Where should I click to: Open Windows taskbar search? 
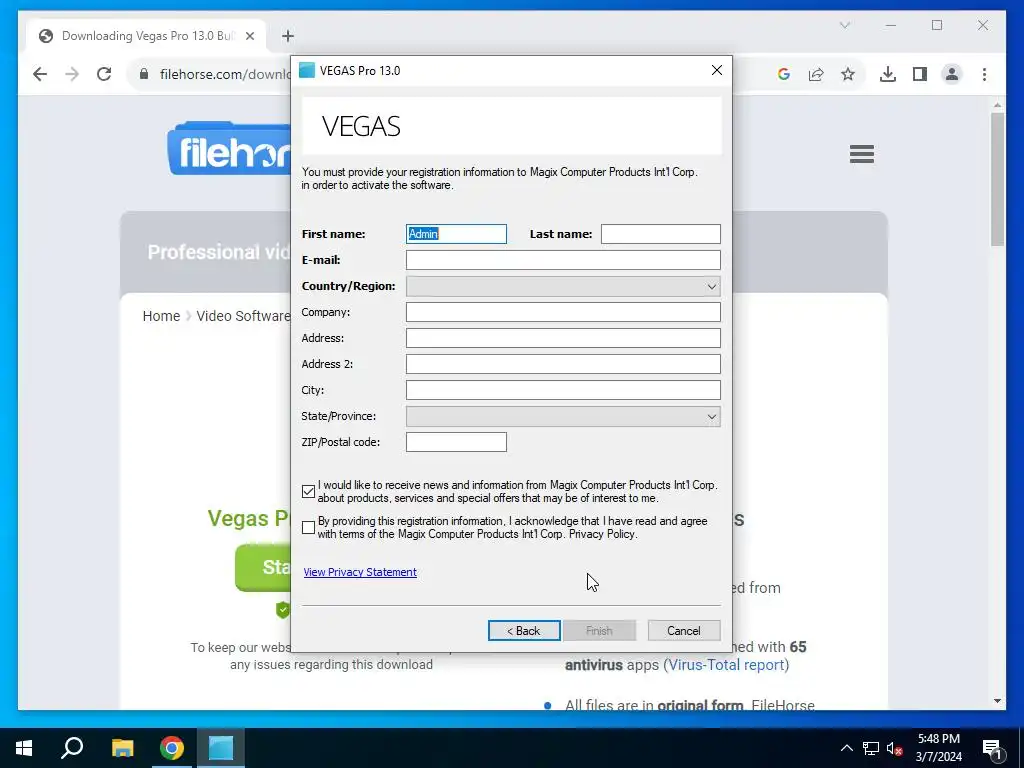tap(72, 748)
